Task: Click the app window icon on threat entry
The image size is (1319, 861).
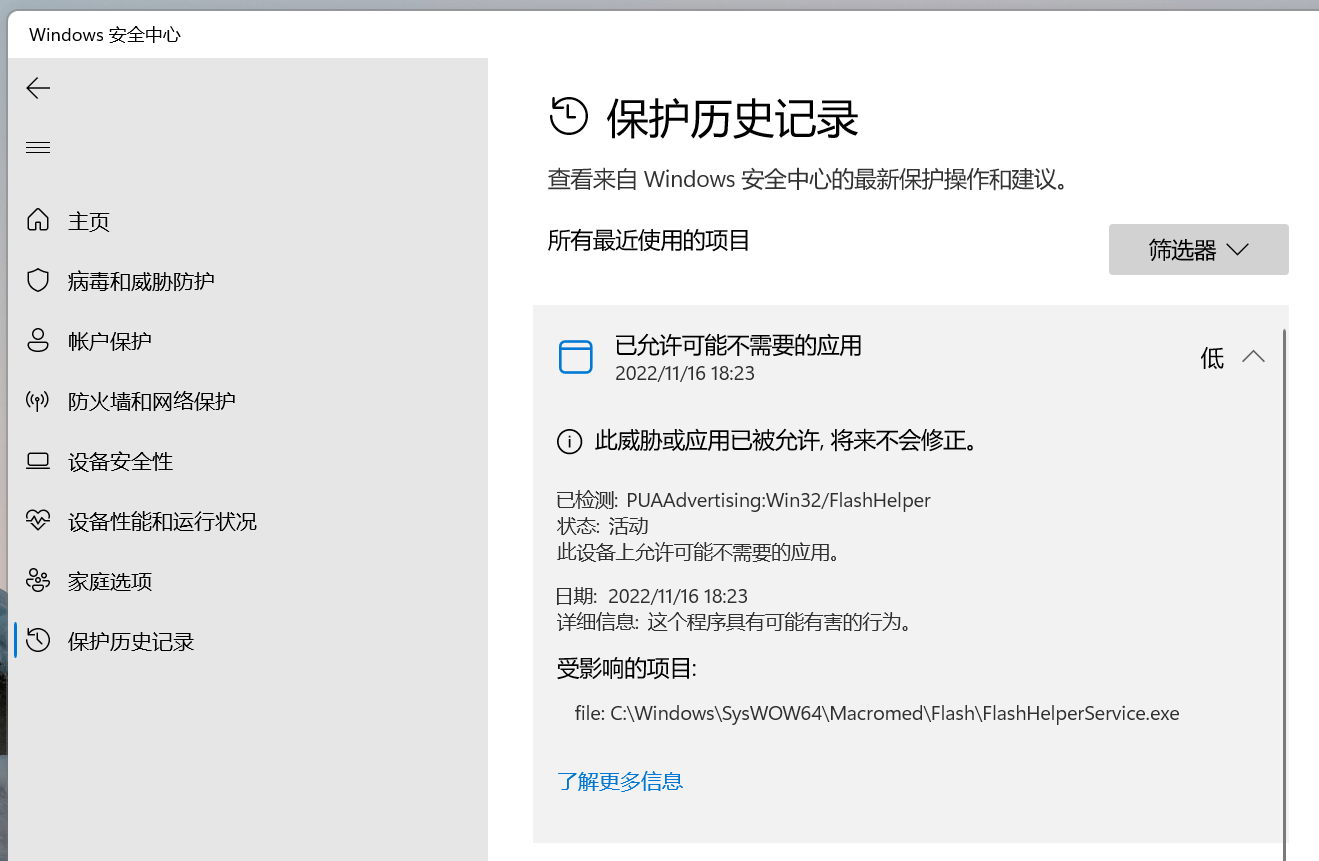Action: (576, 357)
